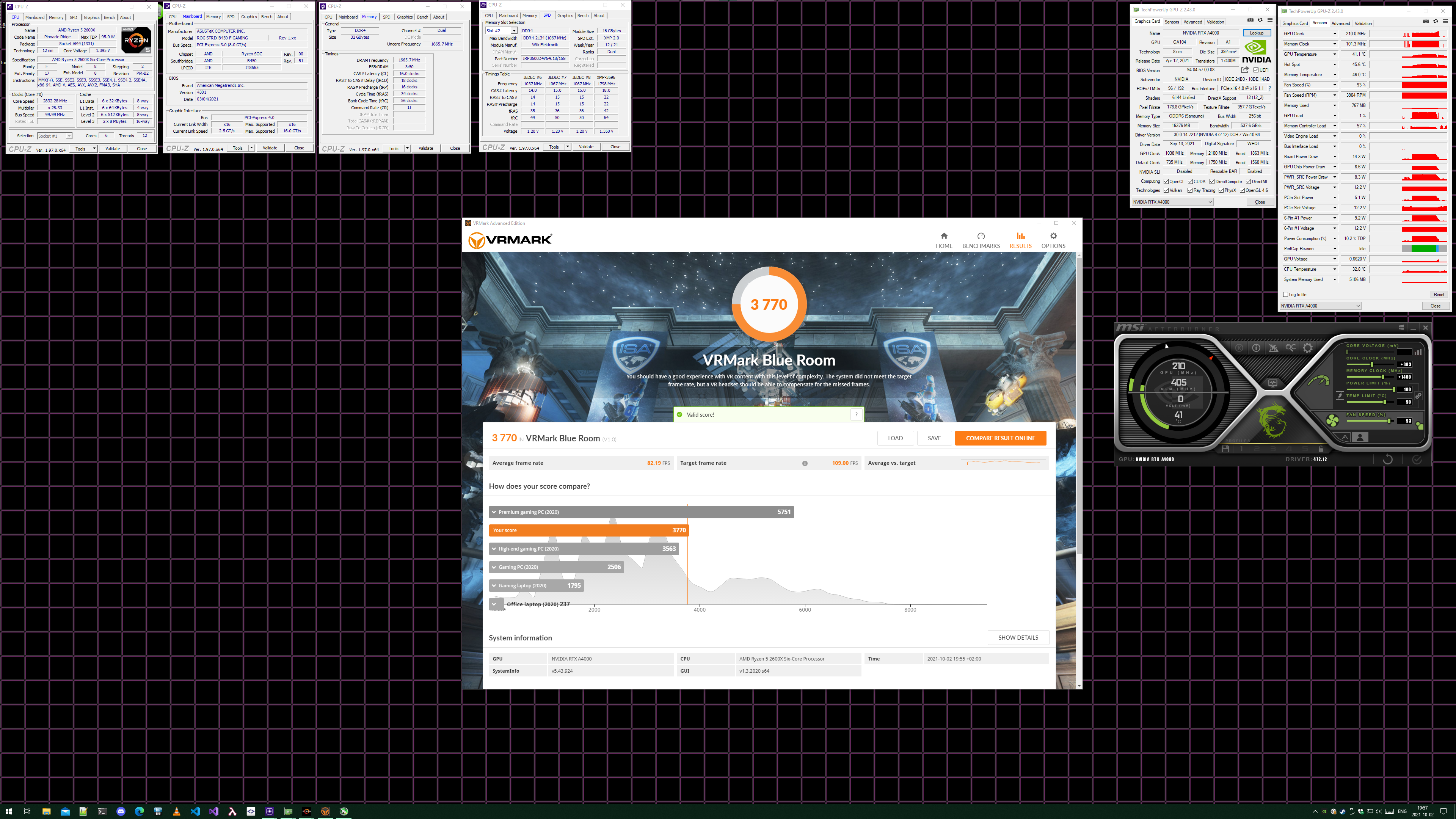Click the Target frame rate info icon
This screenshot has height=819, width=1456.
pyautogui.click(x=805, y=463)
